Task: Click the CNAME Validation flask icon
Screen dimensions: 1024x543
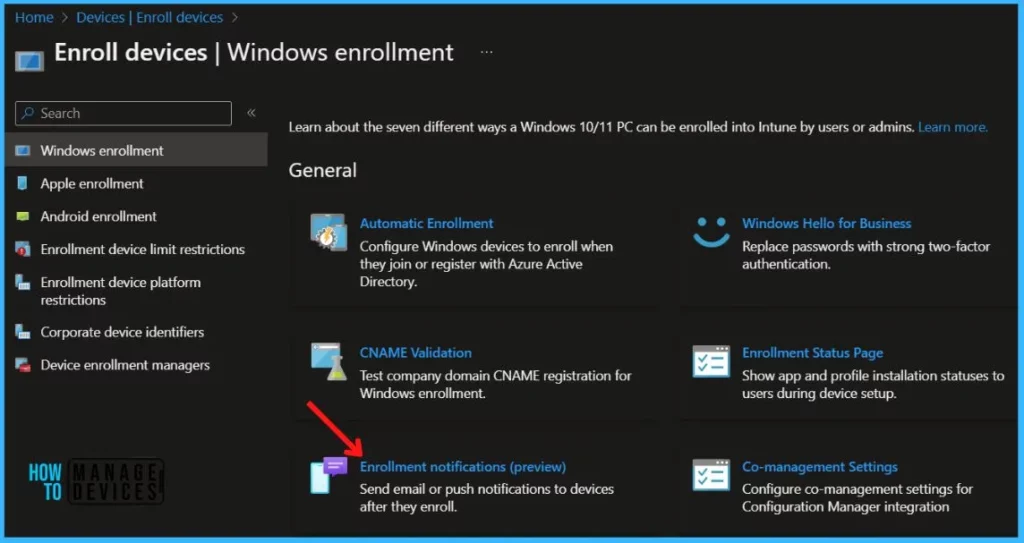Action: 328,361
